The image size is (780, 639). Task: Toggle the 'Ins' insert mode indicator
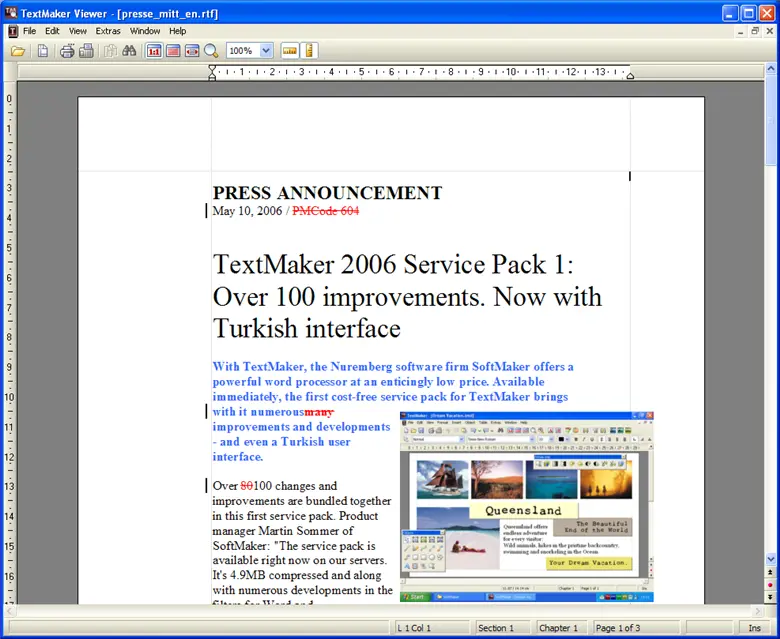pyautogui.click(x=754, y=628)
